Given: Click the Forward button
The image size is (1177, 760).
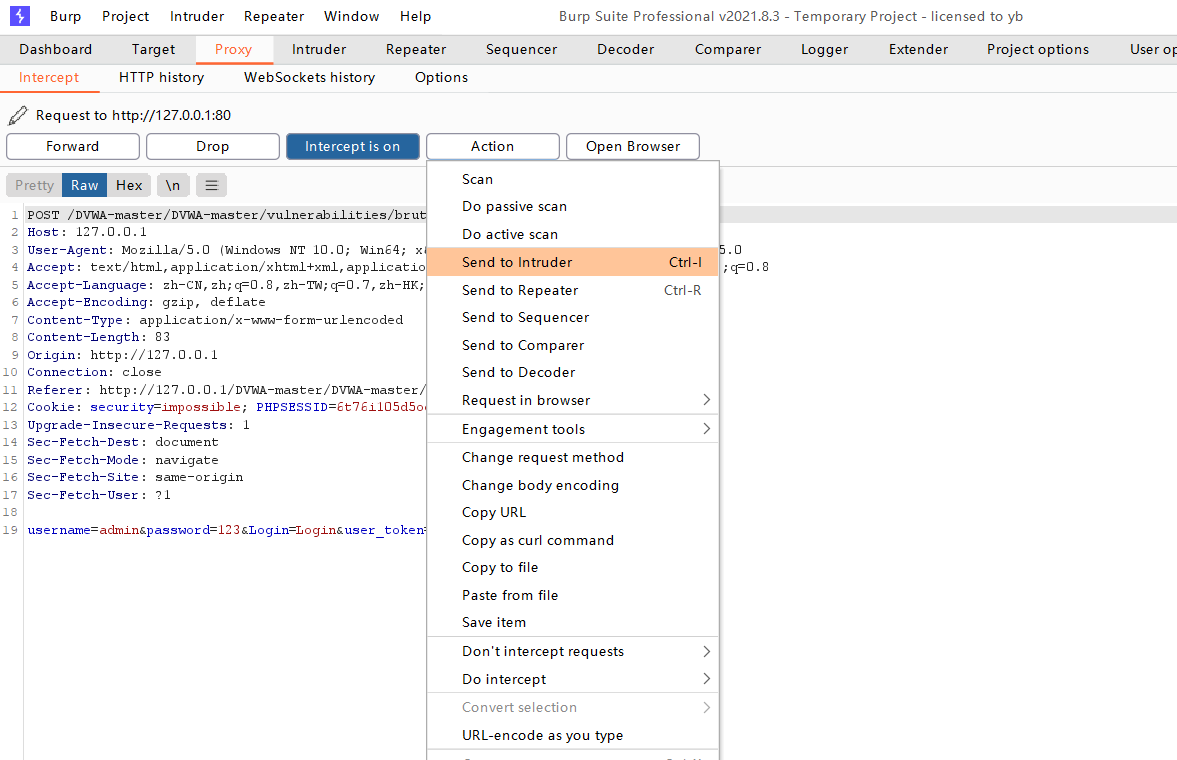Looking at the screenshot, I should (73, 146).
